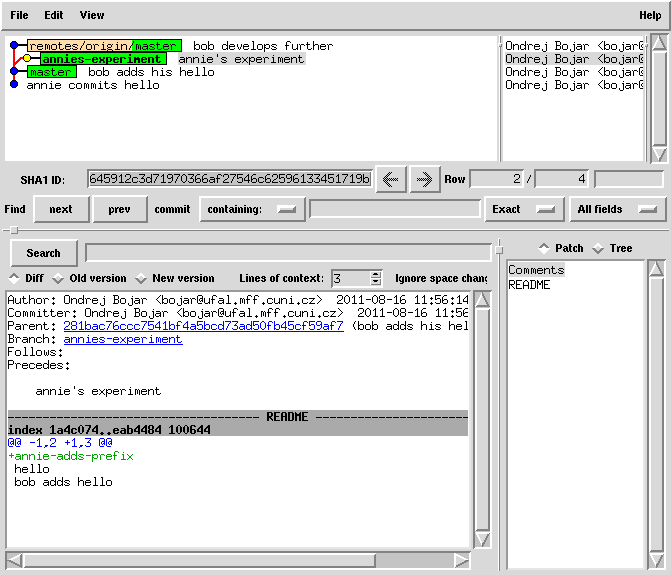This screenshot has width=671, height=575.
Task: Open the All fields dropdown
Action: pyautogui.click(x=619, y=209)
